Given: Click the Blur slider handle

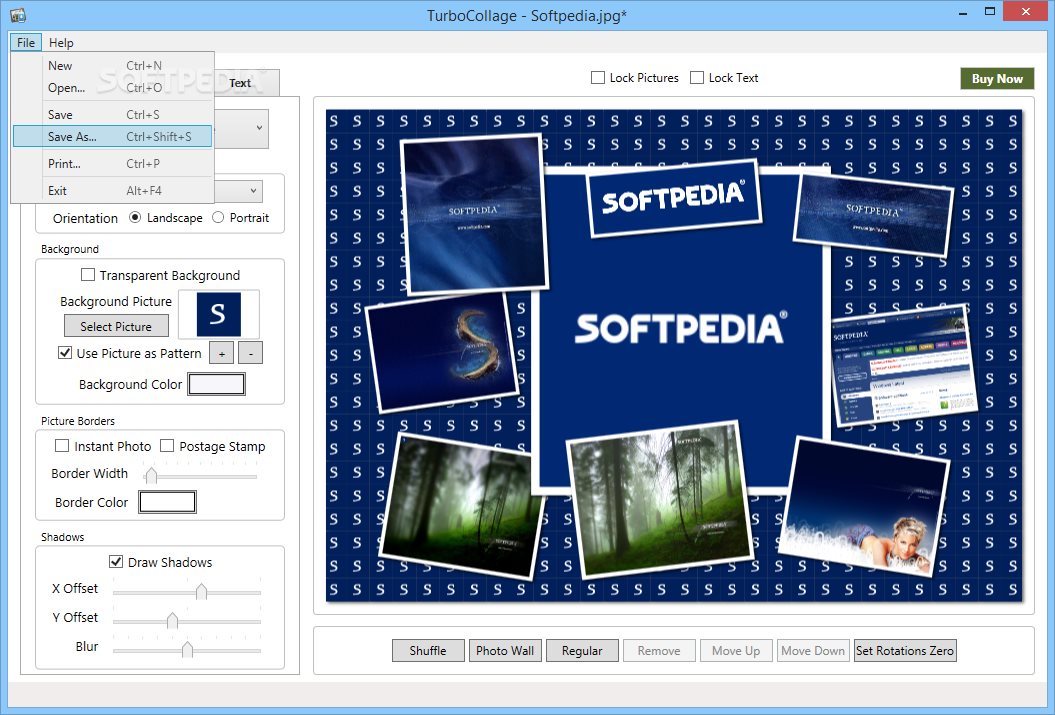Looking at the screenshot, I should pos(187,650).
